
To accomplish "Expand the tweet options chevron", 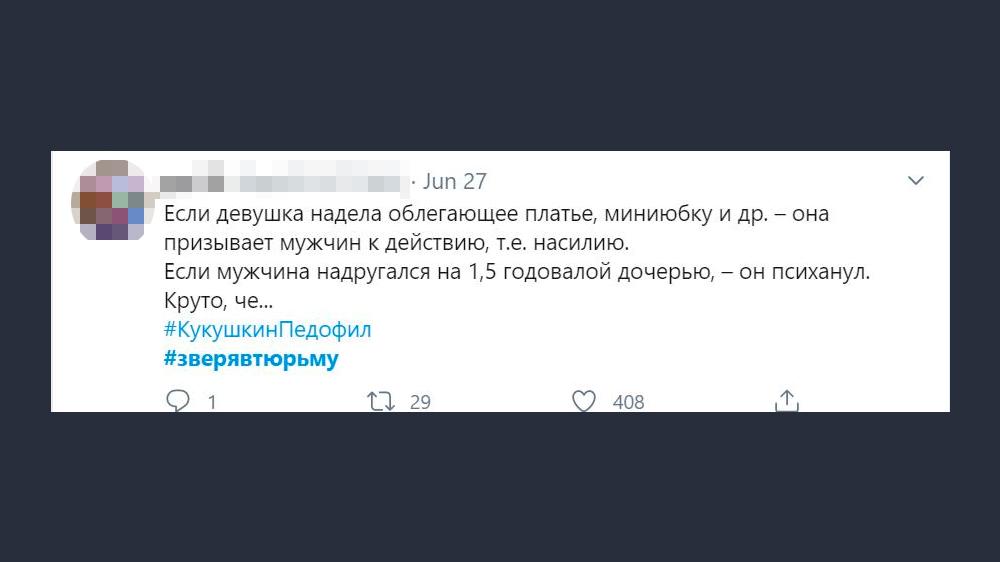I will (915, 181).
